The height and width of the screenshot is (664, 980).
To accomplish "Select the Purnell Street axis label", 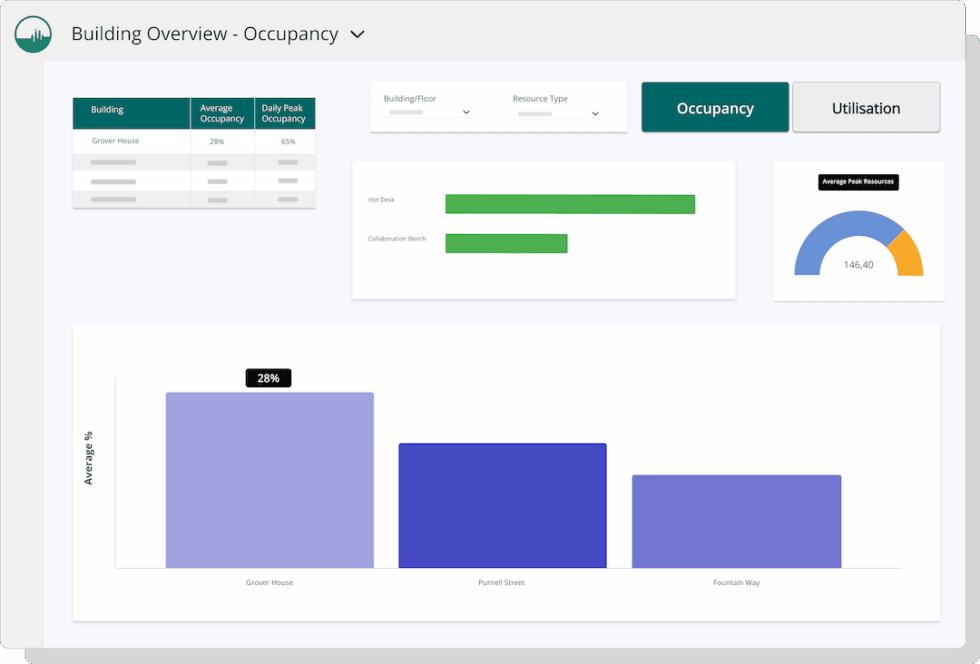I will click(x=502, y=582).
